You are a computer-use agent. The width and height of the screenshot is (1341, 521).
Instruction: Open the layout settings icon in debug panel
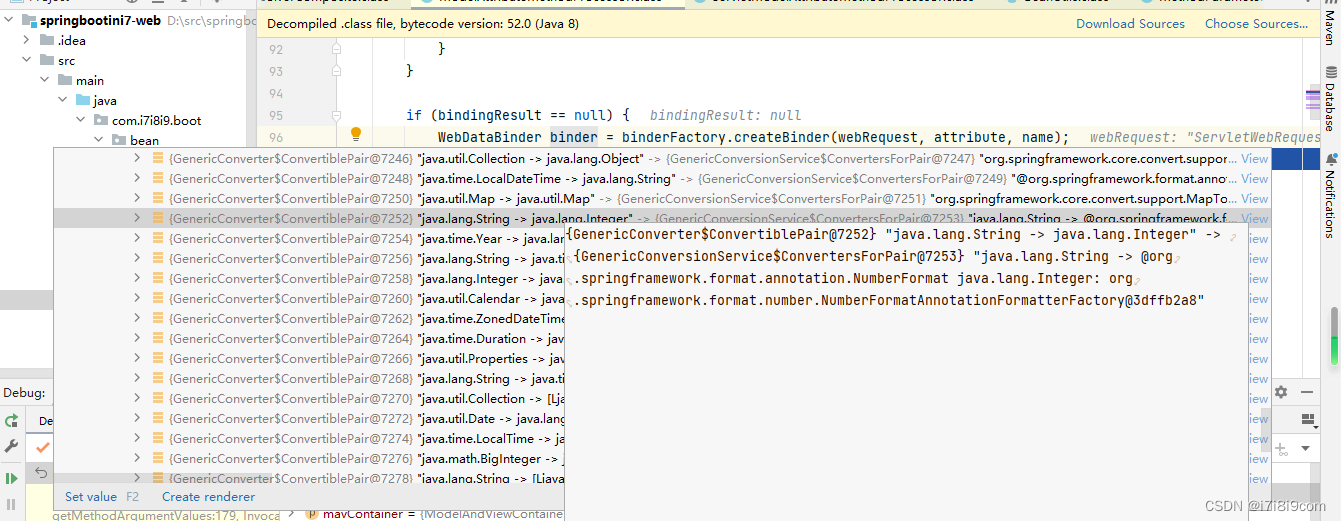tap(1308, 420)
